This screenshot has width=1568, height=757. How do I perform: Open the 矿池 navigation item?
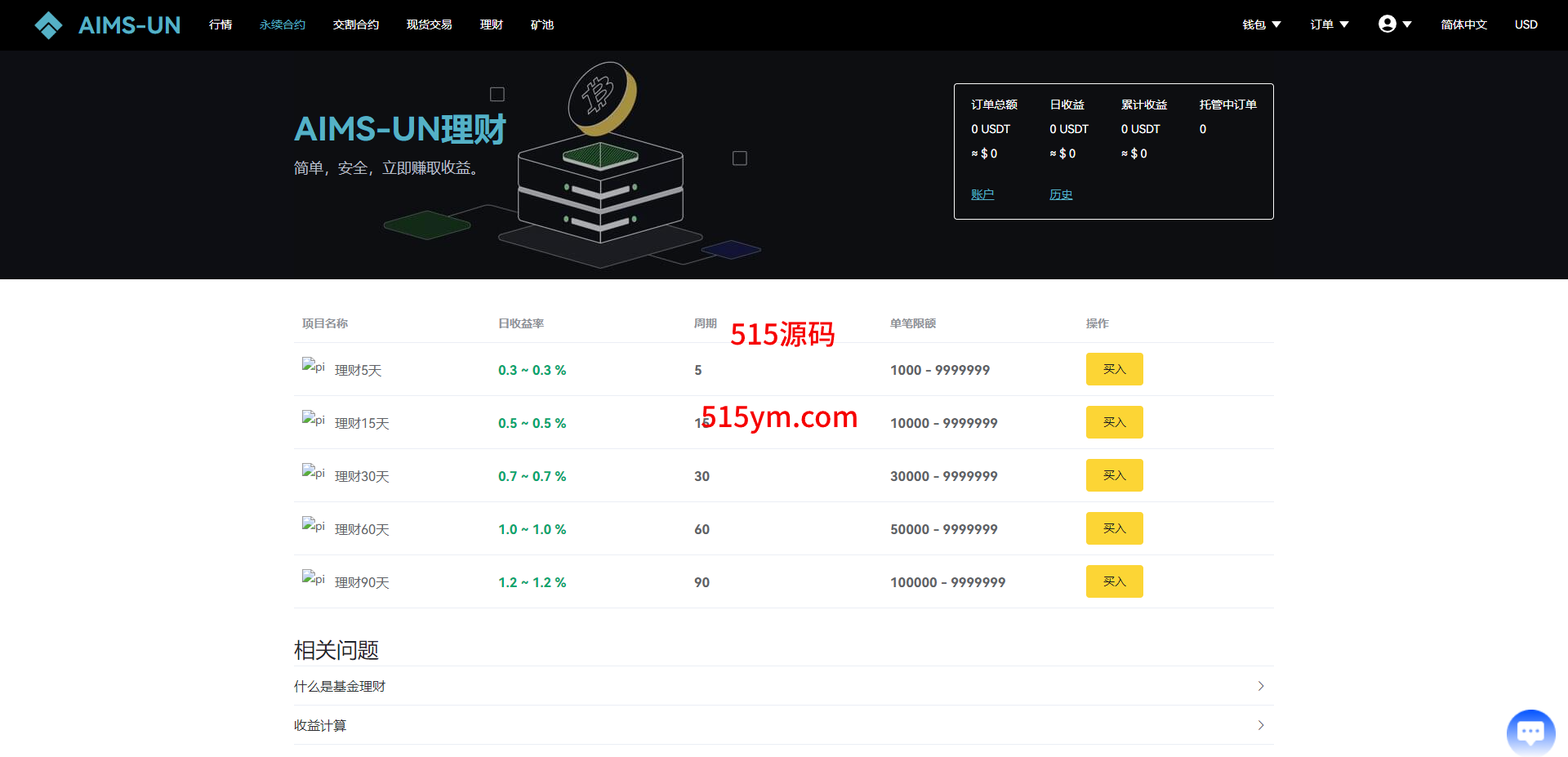pos(541,24)
